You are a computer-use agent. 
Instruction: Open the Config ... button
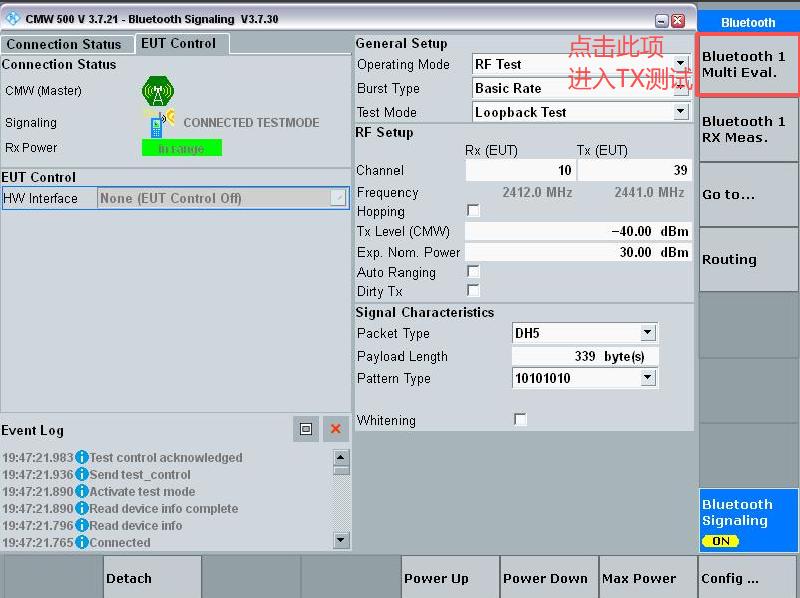coord(747,578)
